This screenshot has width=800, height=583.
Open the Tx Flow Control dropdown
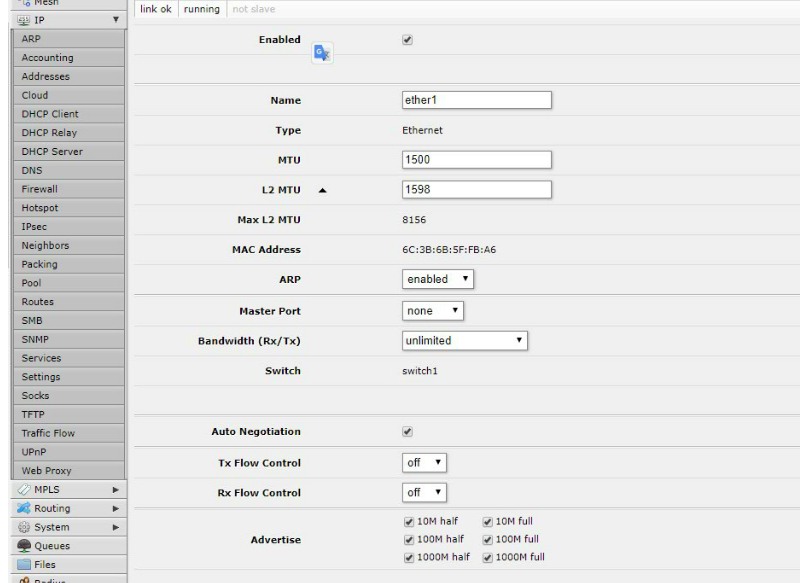[x=424, y=463]
